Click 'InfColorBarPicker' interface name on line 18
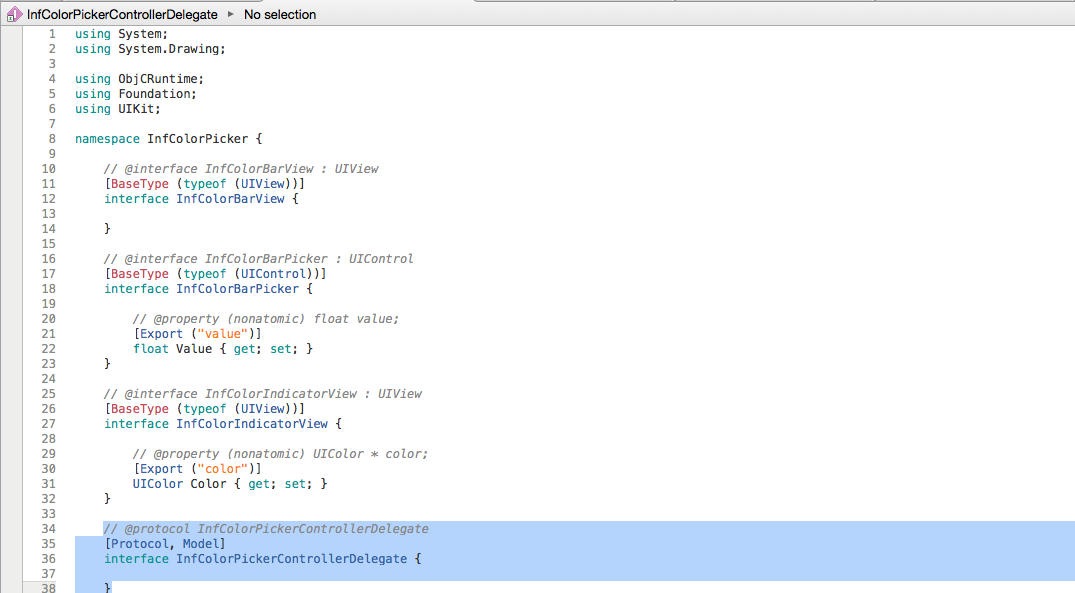The width and height of the screenshot is (1075, 593). (x=237, y=289)
